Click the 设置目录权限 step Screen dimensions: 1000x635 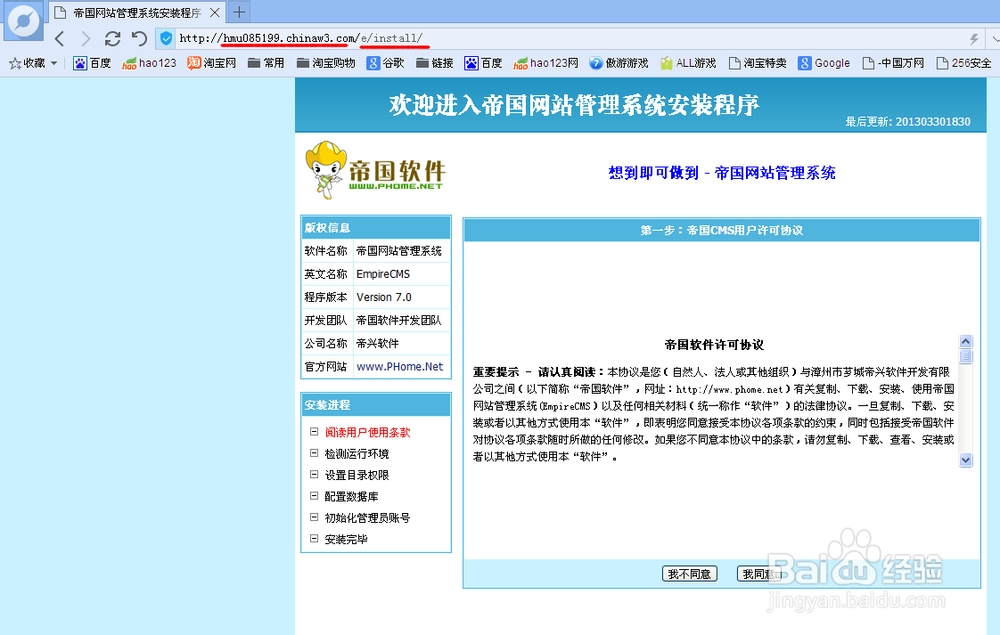pos(357,475)
